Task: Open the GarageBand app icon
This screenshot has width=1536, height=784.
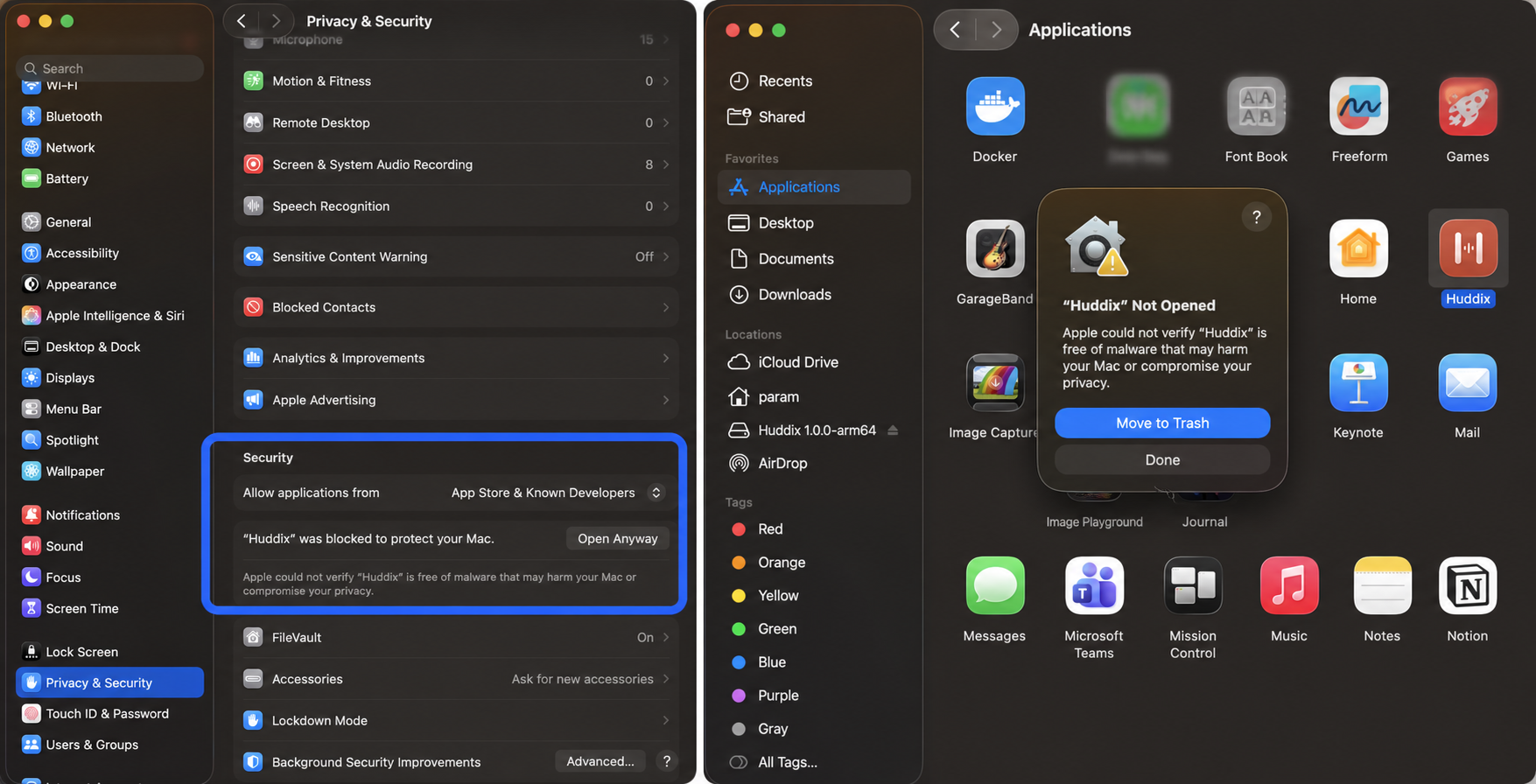Action: click(x=995, y=248)
